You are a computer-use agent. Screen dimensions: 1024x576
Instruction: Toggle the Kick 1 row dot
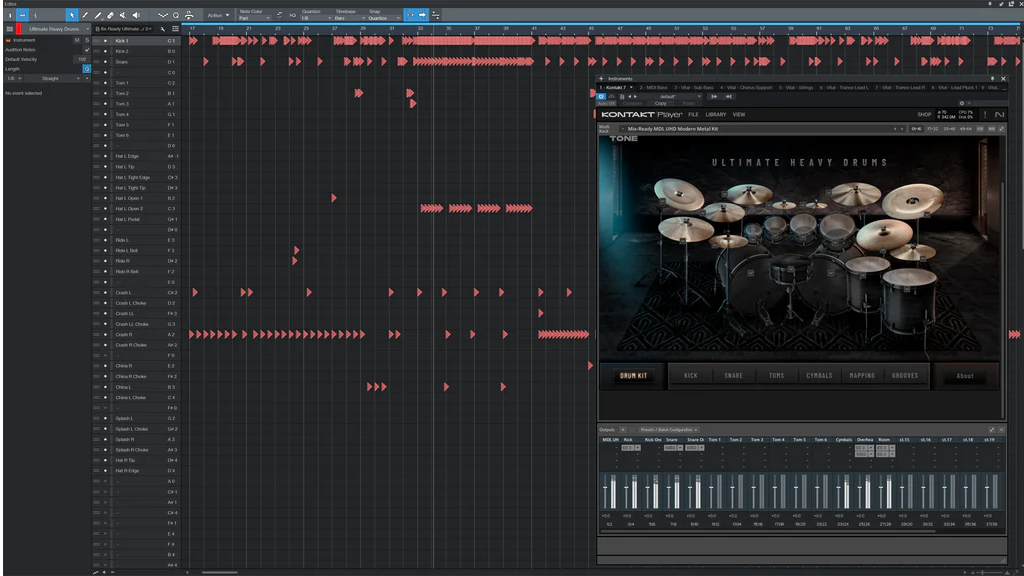106,40
